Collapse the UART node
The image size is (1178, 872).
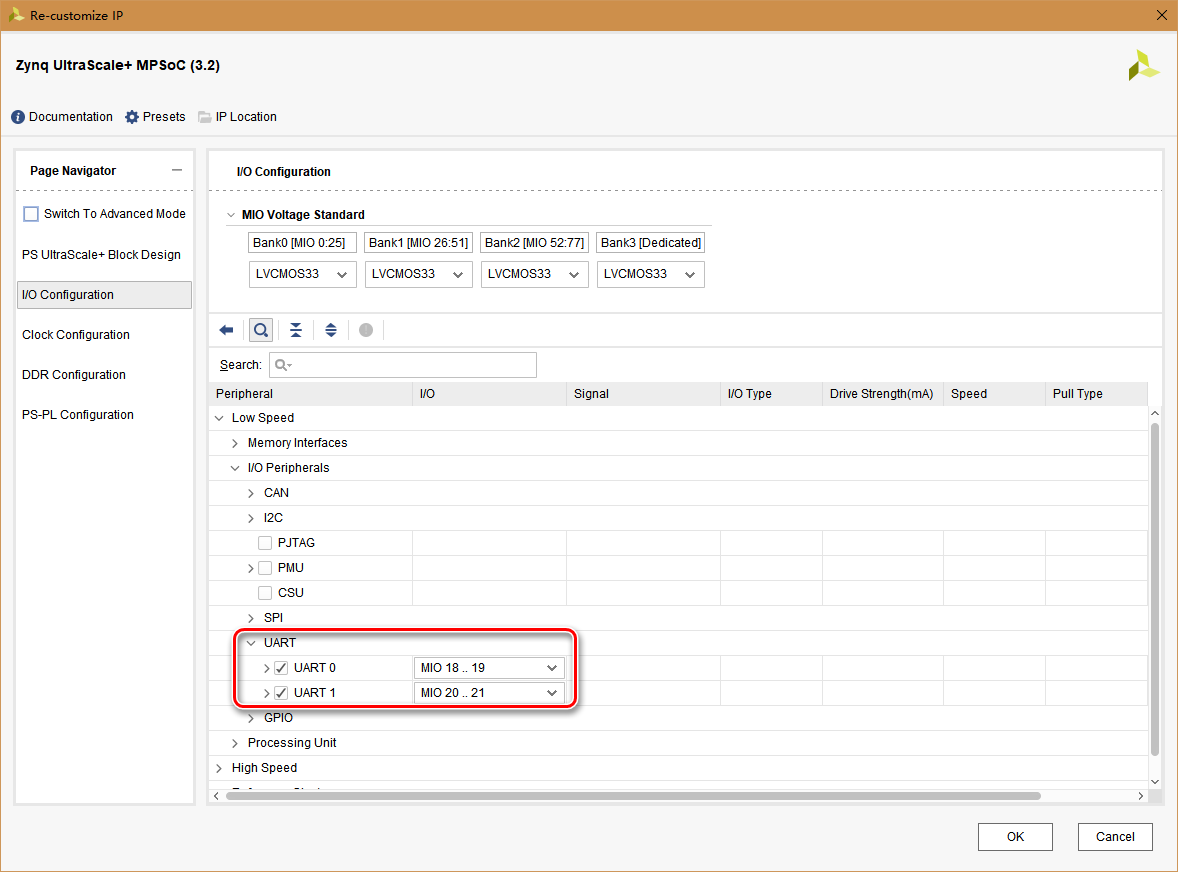click(251, 643)
